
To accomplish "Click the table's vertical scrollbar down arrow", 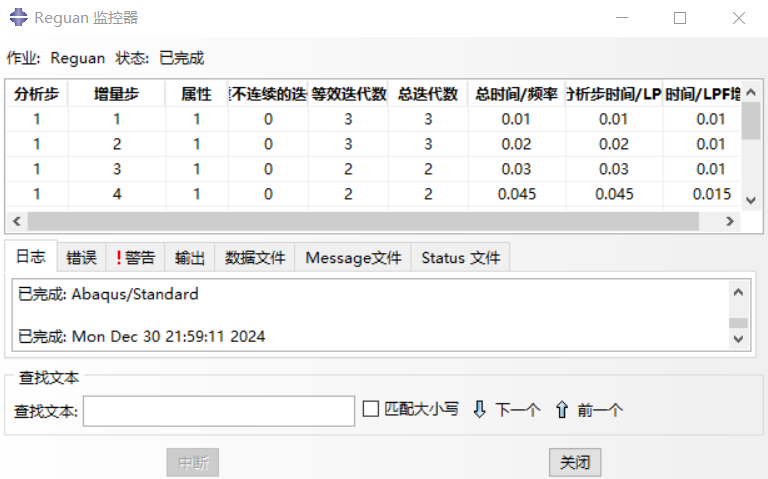I will click(751, 200).
